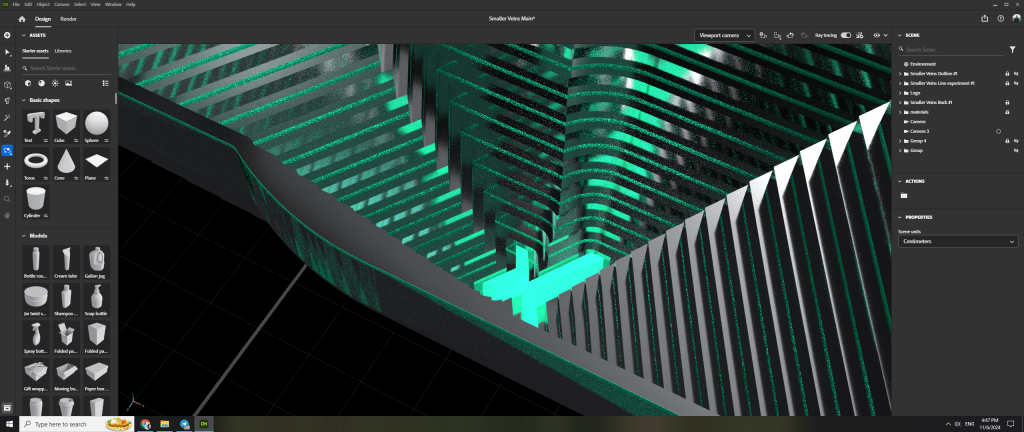1024x432 pixels.
Task: Open the Share icon at top right
Action: click(x=986, y=18)
